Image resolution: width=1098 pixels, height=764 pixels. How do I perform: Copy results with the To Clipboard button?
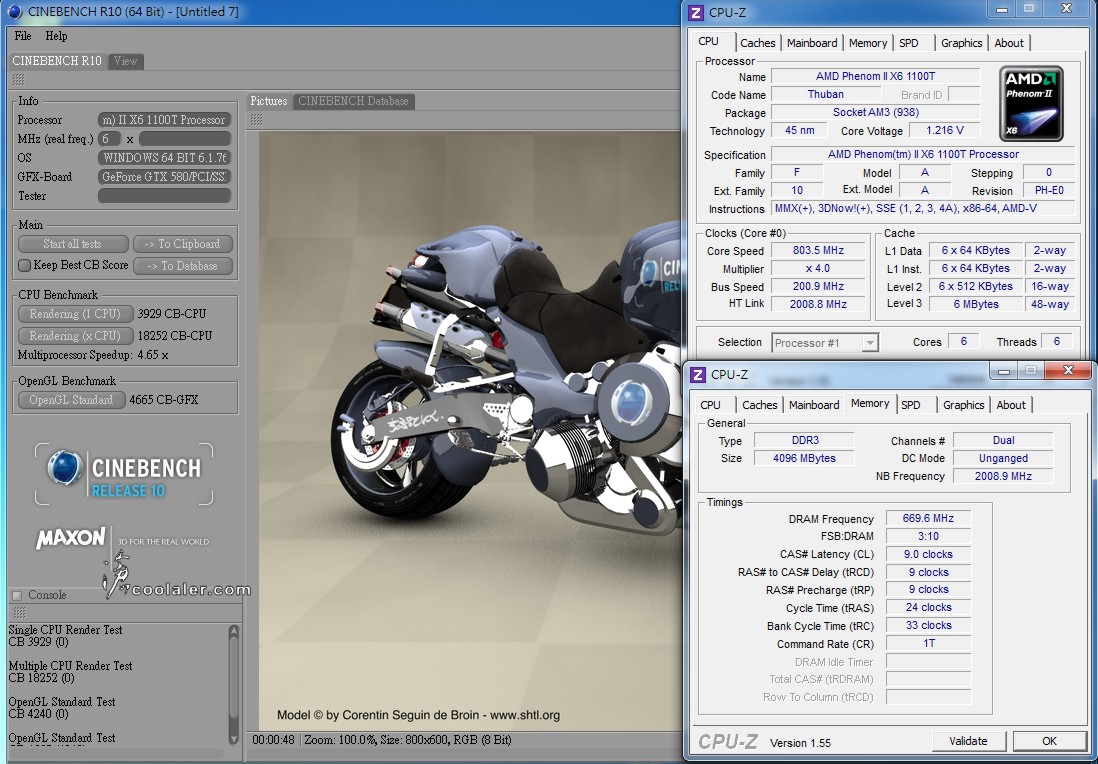pyautogui.click(x=182, y=244)
